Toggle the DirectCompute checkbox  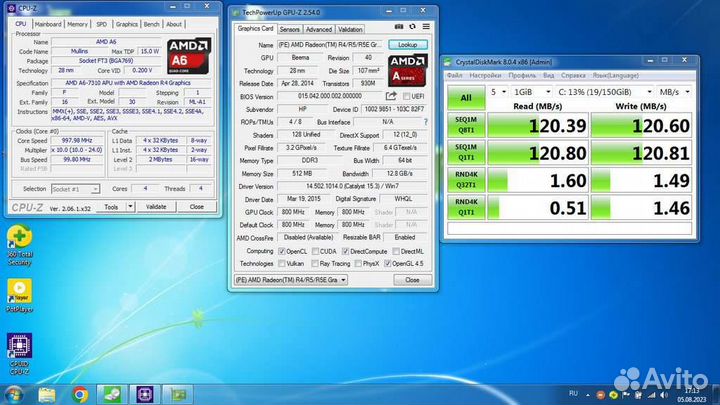(x=346, y=252)
